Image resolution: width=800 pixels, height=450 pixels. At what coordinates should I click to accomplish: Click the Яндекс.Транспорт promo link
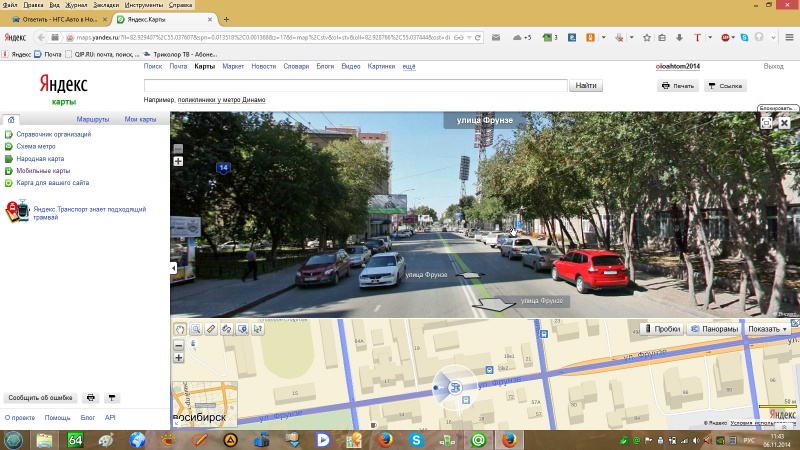pos(90,213)
